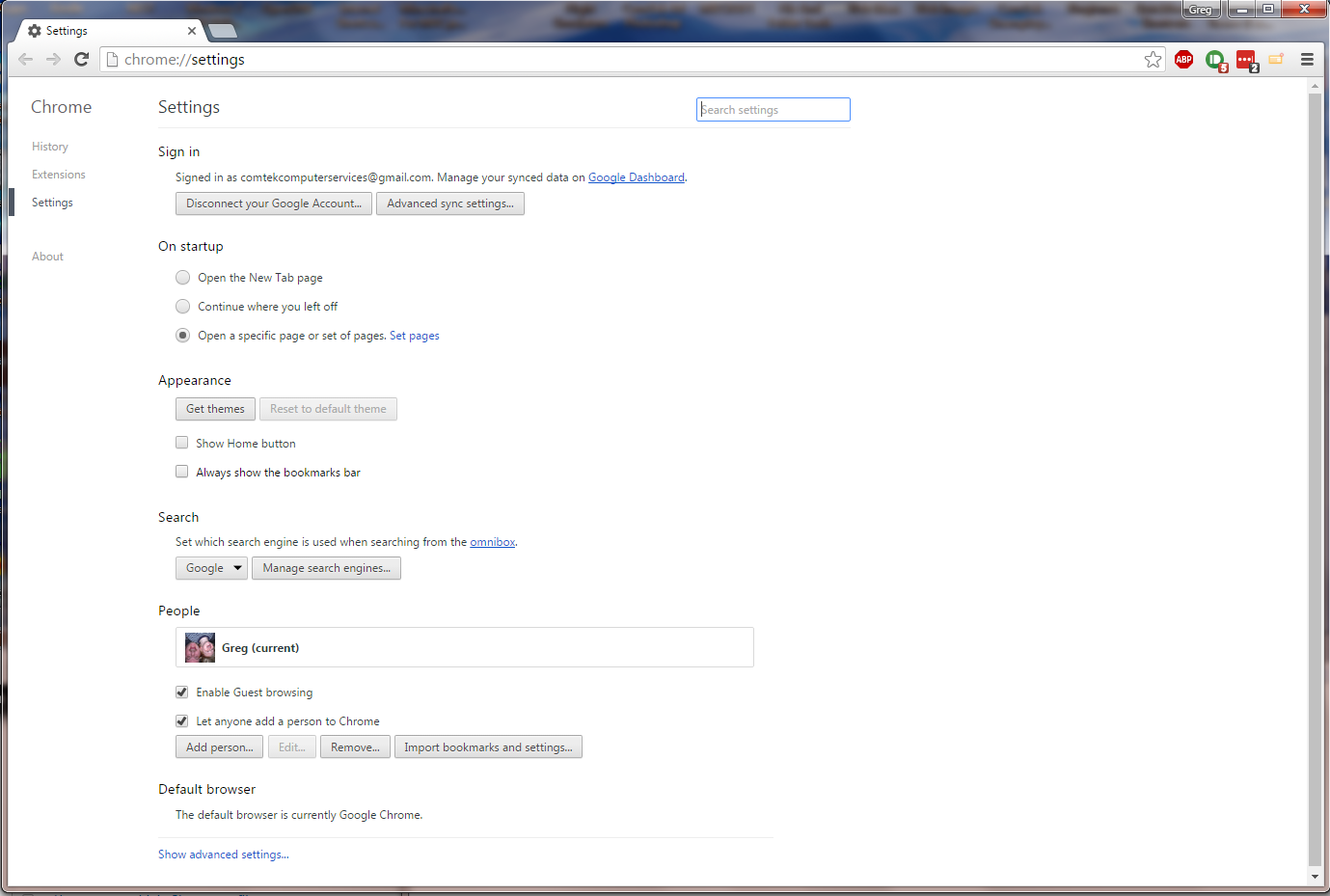
Task: Open the Adblock Plus extension icon
Action: point(1184,60)
